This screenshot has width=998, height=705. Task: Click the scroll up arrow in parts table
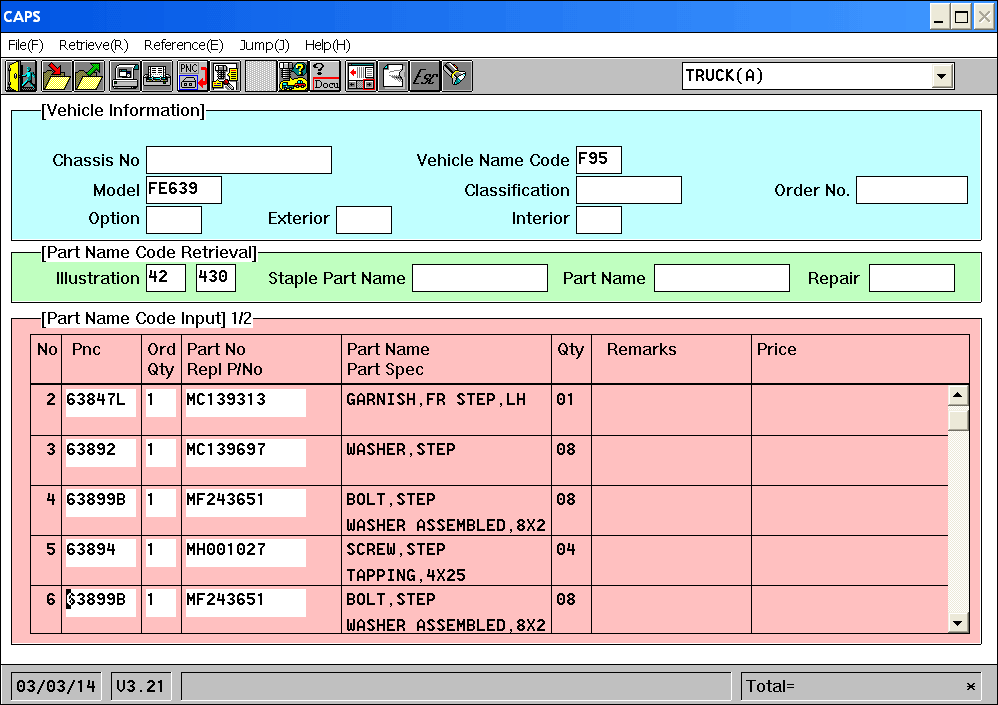point(958,395)
